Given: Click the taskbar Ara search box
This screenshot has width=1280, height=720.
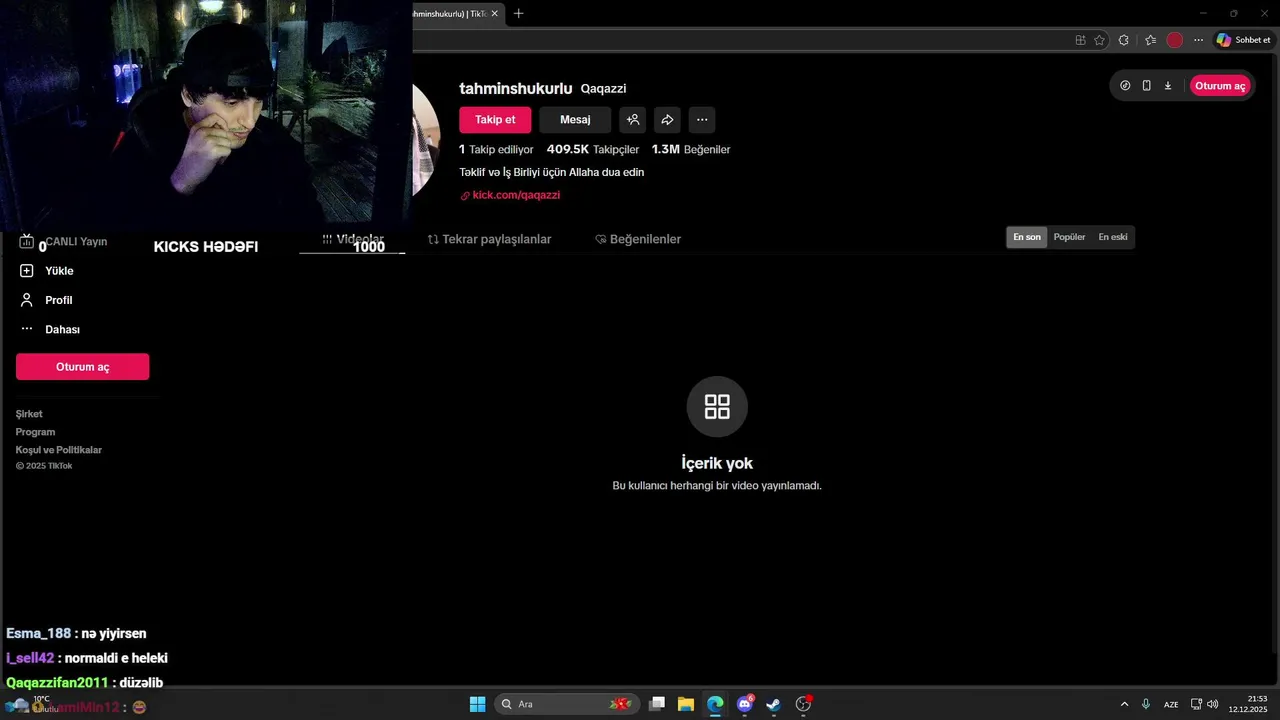Looking at the screenshot, I should pyautogui.click(x=567, y=704).
